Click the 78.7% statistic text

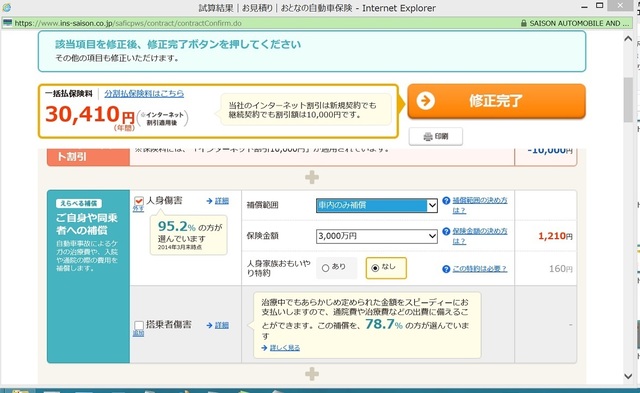click(384, 324)
